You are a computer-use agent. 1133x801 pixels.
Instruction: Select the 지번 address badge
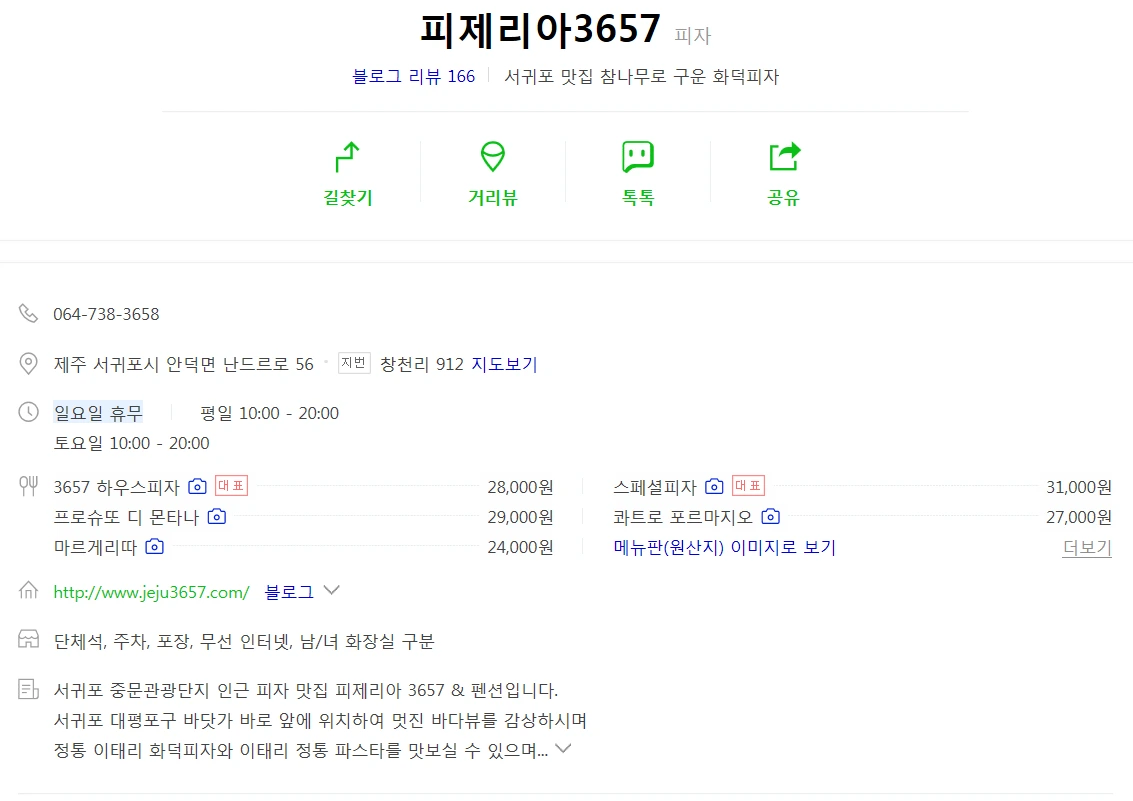[354, 363]
